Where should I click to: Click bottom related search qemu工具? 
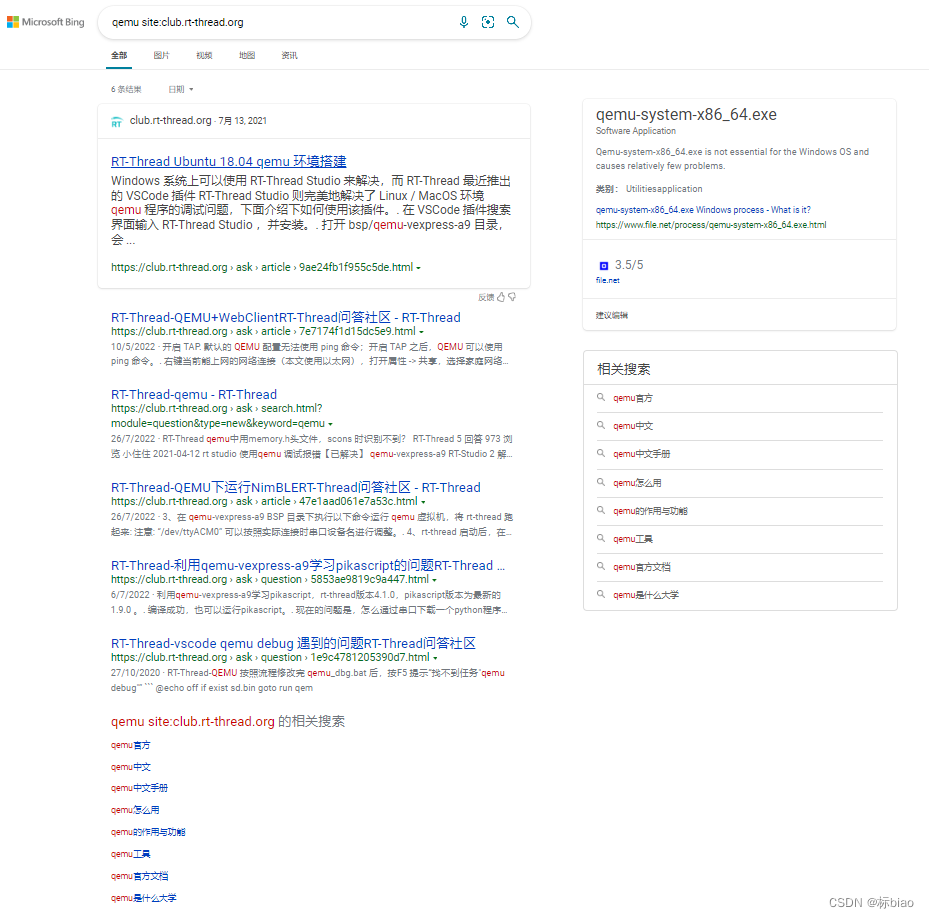(x=130, y=854)
